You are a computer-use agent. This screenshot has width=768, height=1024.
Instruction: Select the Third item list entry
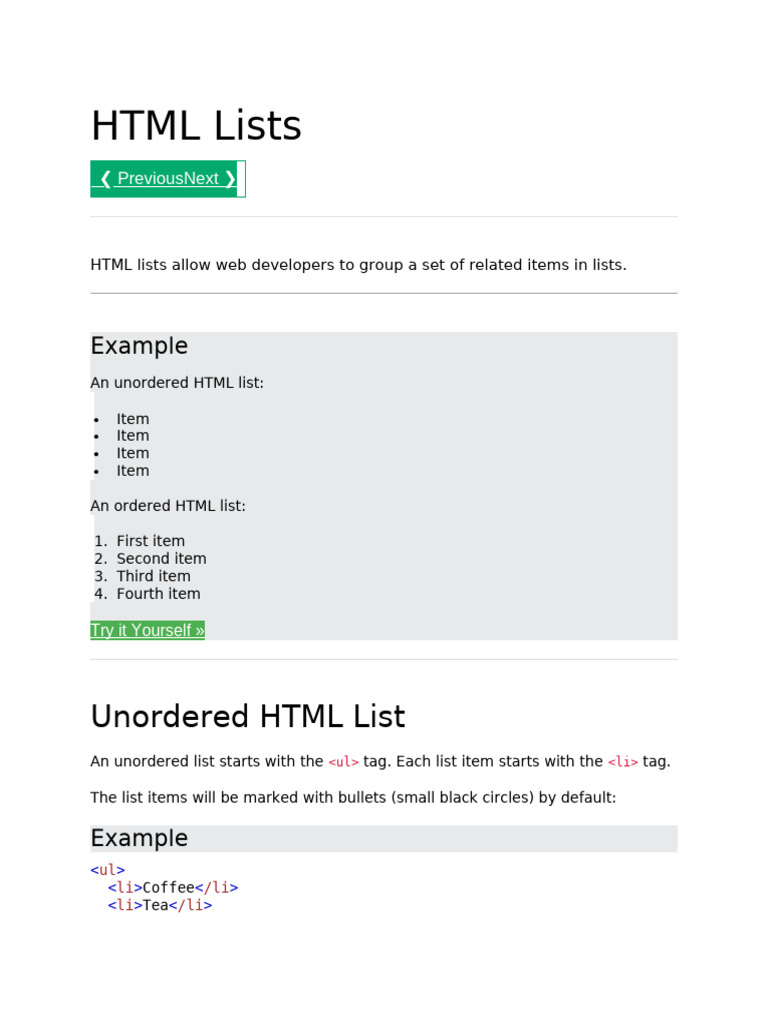pos(153,576)
